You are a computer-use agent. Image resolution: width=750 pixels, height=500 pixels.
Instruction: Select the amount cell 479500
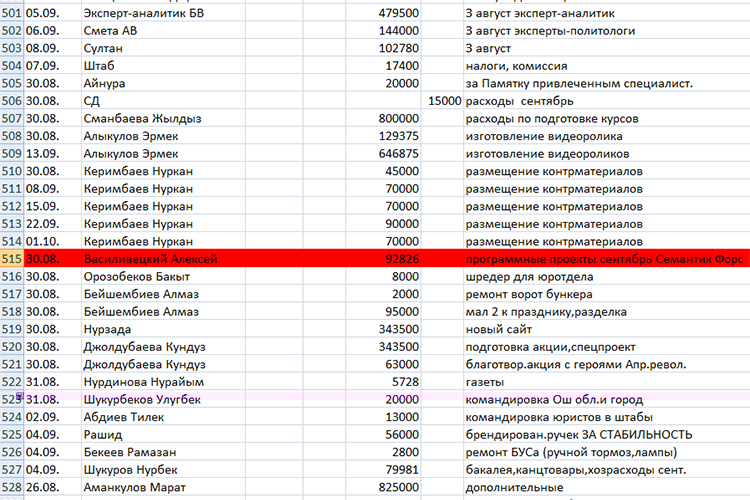(391, 13)
